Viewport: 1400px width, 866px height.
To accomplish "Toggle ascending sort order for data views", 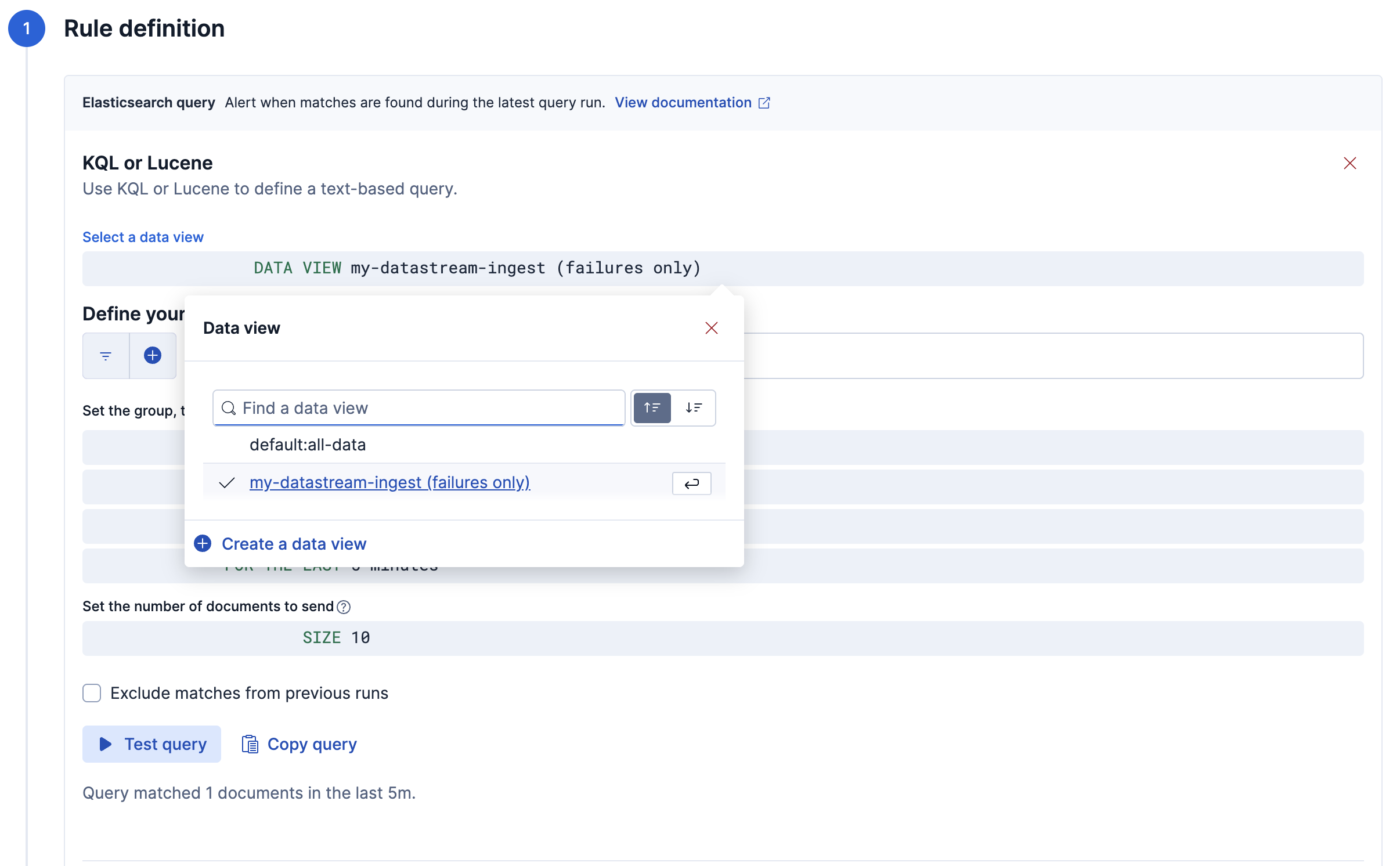I will 652,407.
